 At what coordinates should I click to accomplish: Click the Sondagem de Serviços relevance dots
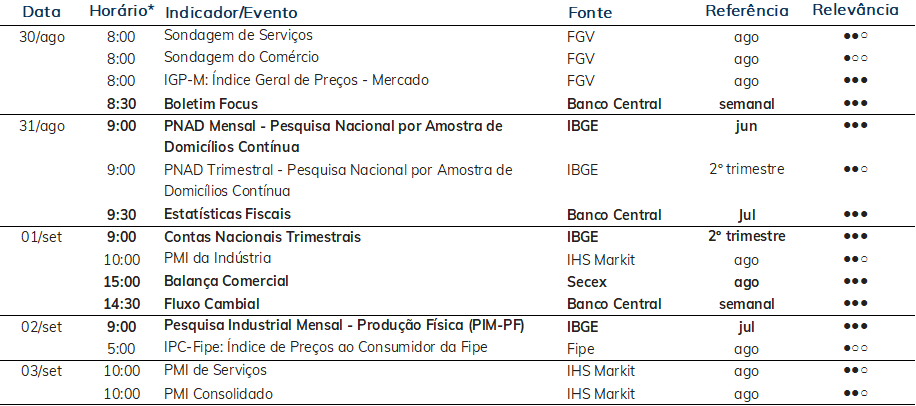(855, 36)
